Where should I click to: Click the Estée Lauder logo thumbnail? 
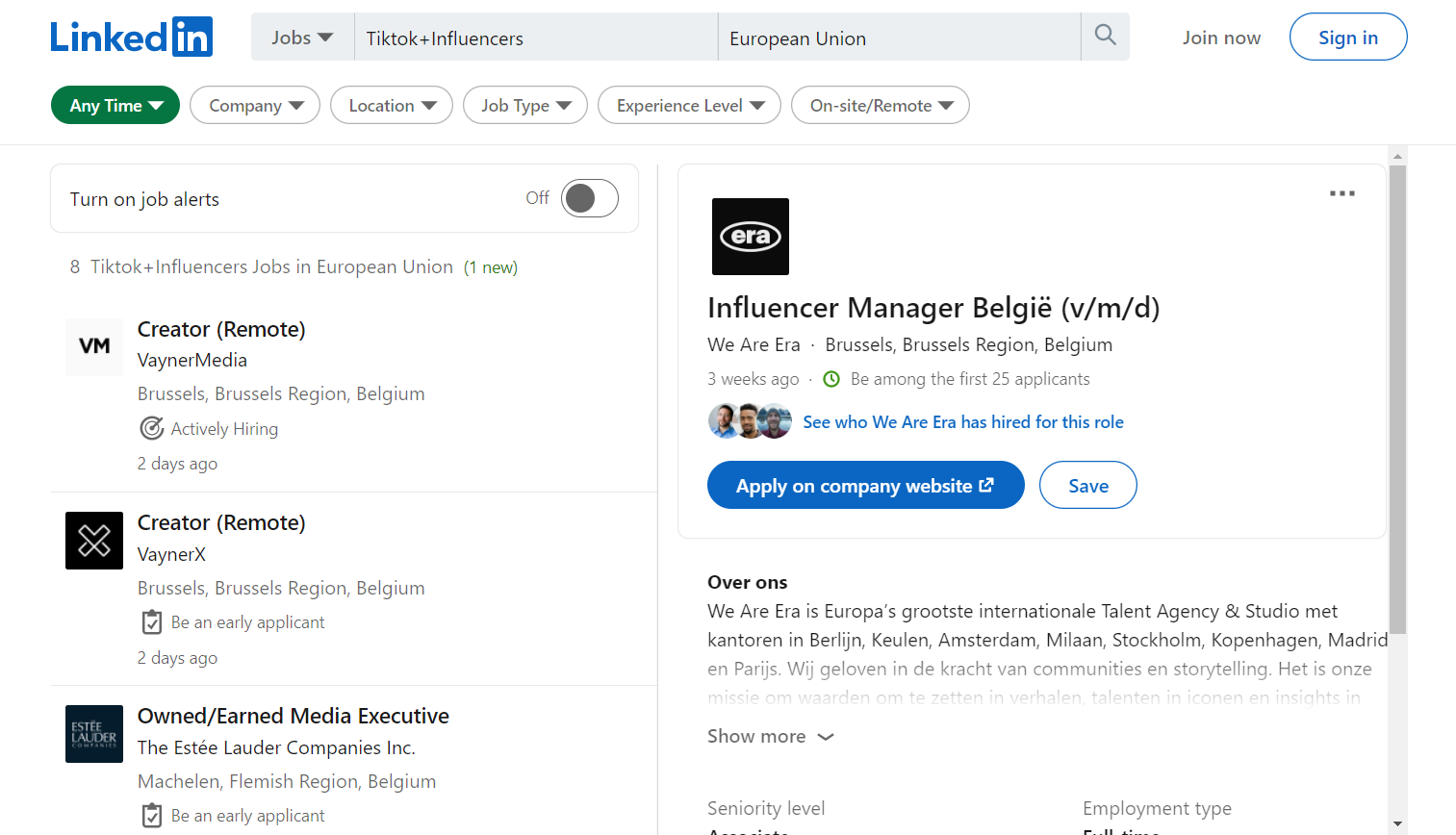94,734
